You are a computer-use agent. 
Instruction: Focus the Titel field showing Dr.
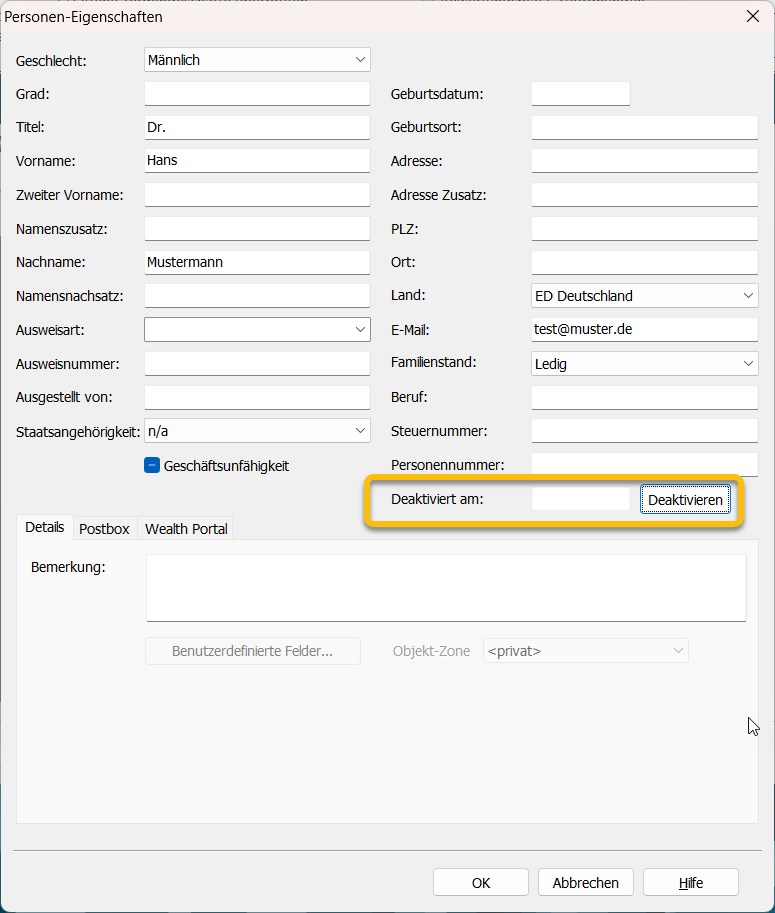[x=257, y=127]
